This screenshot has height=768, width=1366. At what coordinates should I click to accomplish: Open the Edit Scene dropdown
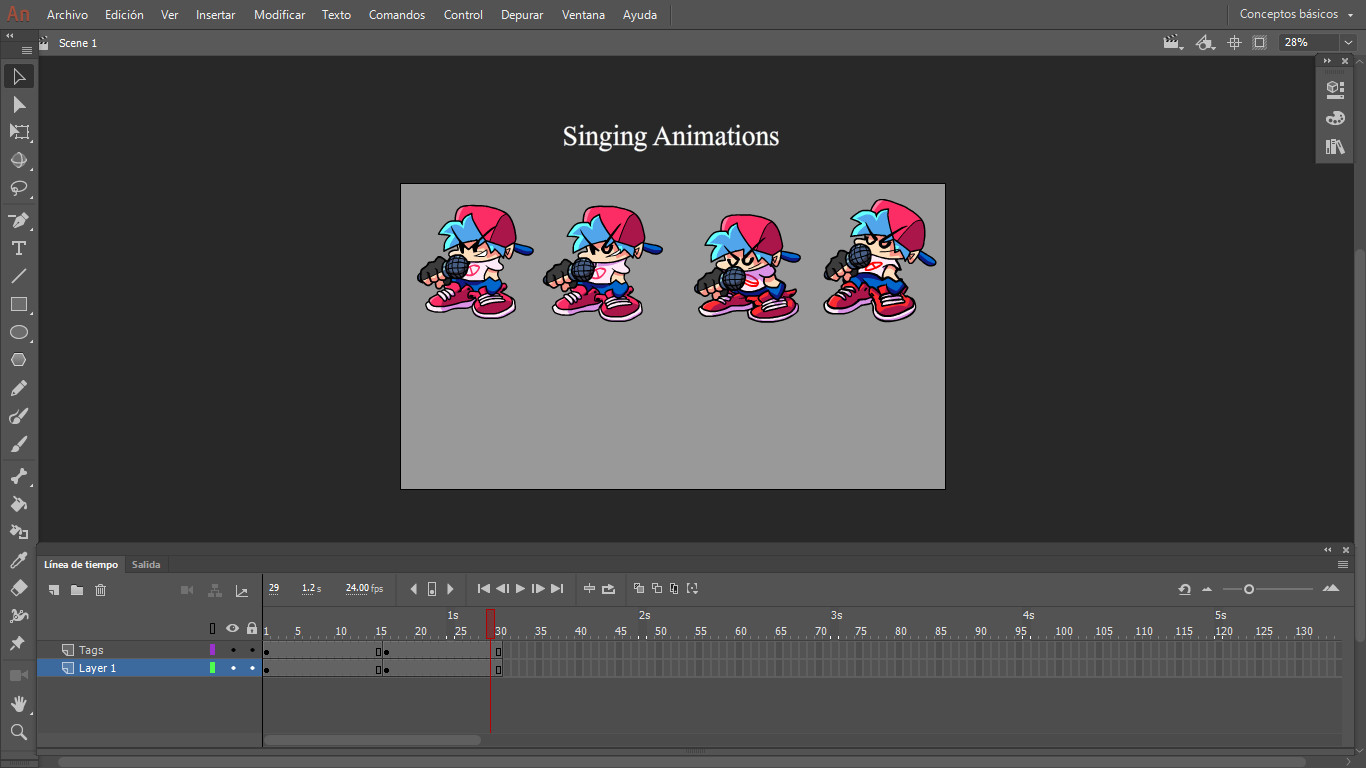tap(1171, 42)
